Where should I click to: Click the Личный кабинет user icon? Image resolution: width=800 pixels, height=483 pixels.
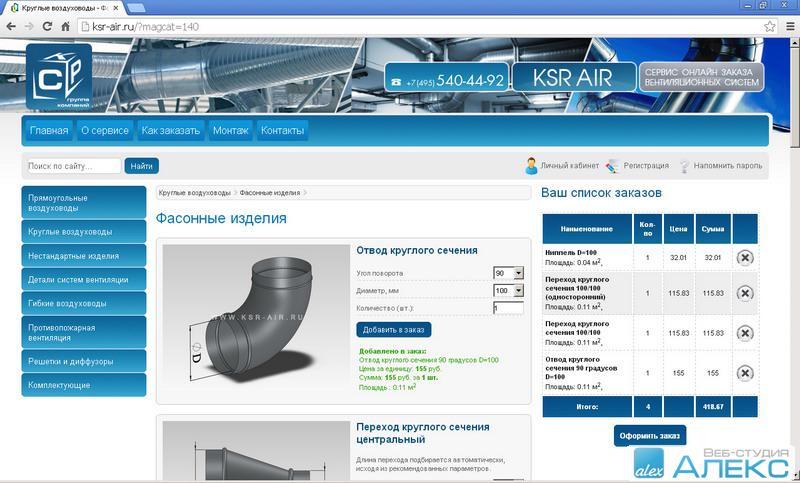[x=531, y=166]
